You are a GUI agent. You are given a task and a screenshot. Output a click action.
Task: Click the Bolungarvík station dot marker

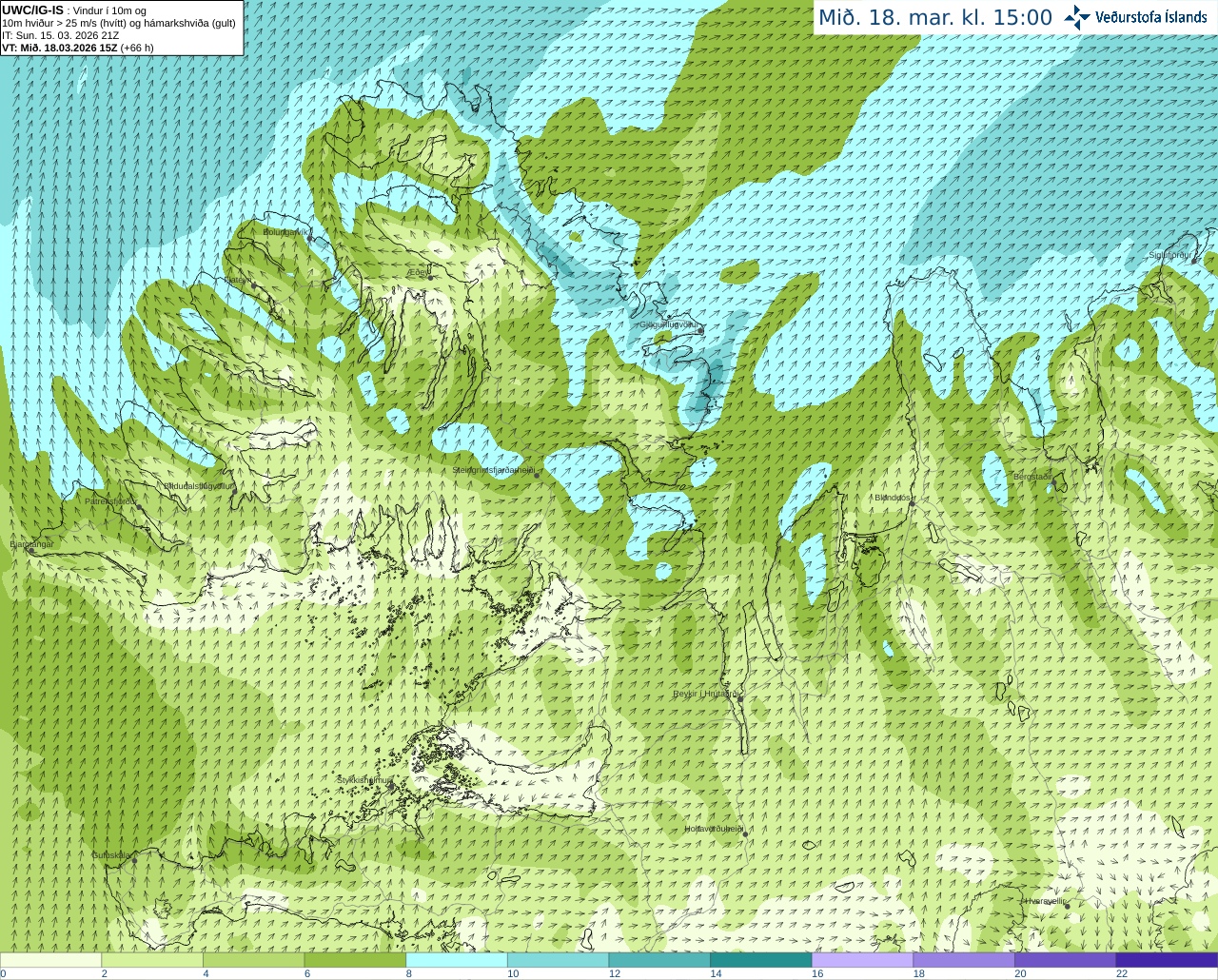coord(311,237)
